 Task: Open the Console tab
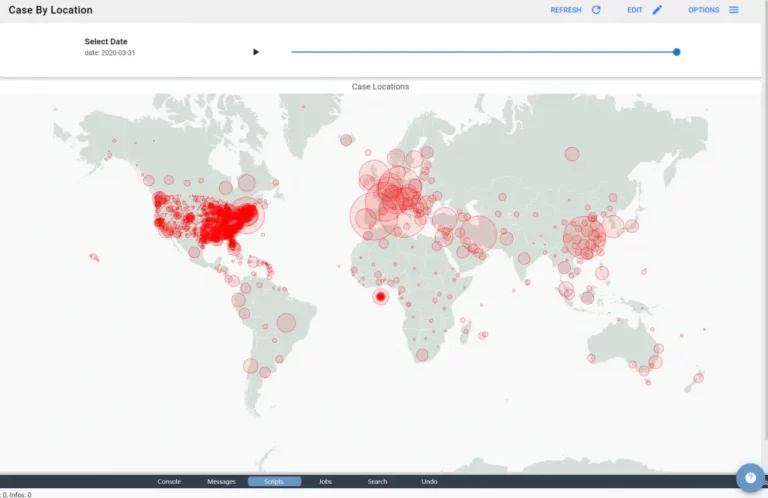169,481
